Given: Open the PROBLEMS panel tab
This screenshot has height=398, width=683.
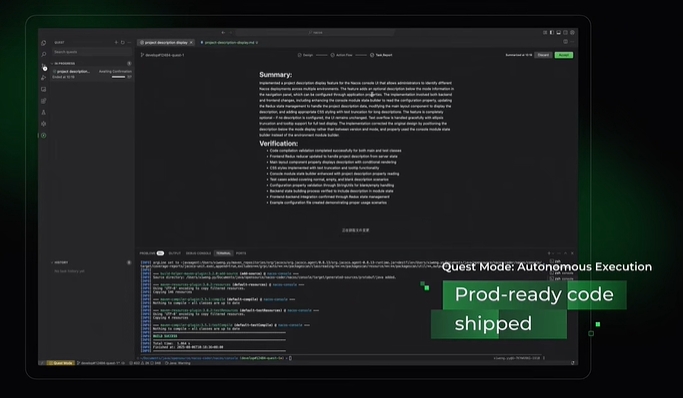Looking at the screenshot, I should pos(151,253).
